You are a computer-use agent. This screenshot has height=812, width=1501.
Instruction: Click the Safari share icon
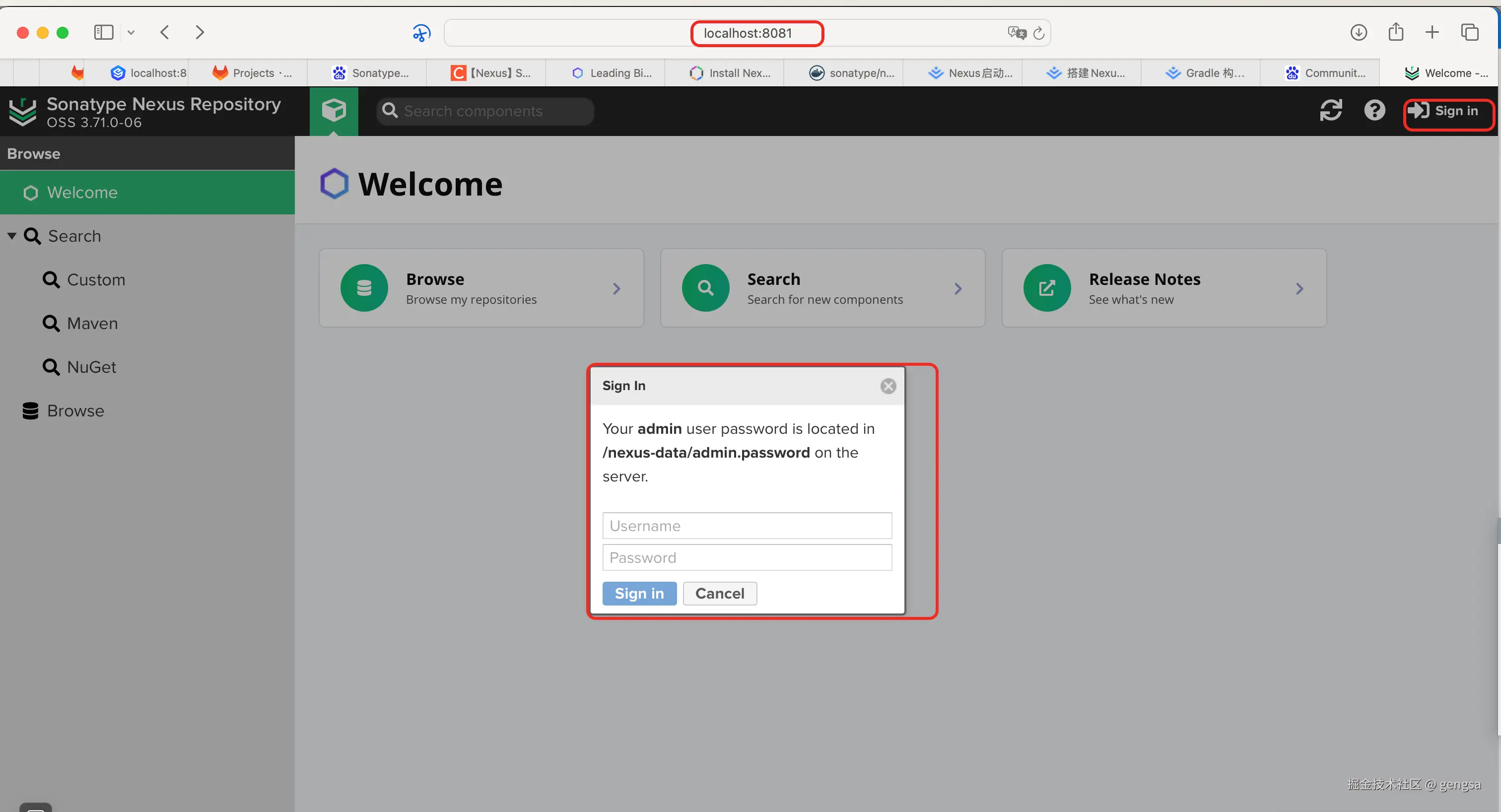(x=1396, y=33)
